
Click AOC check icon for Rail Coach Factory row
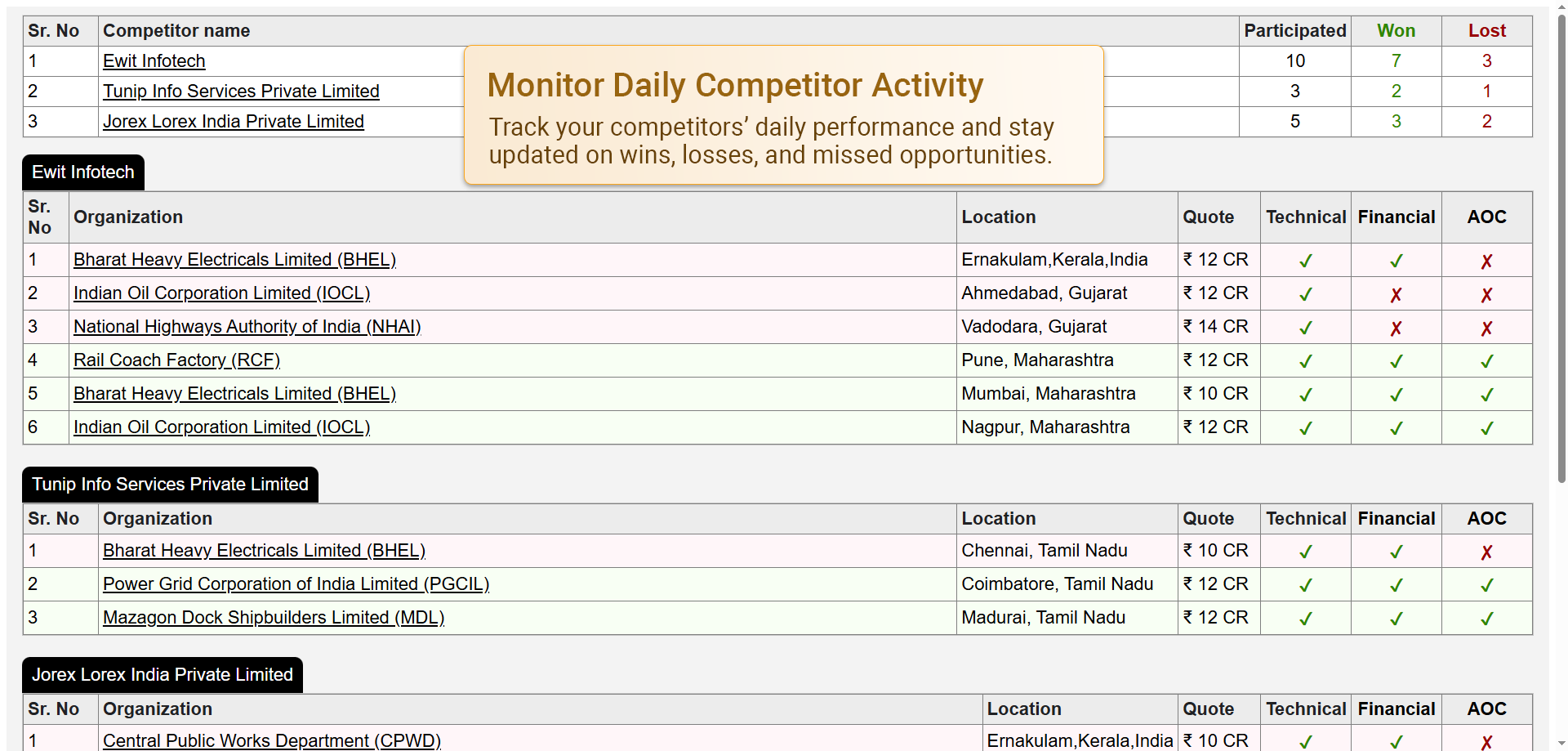(x=1486, y=362)
